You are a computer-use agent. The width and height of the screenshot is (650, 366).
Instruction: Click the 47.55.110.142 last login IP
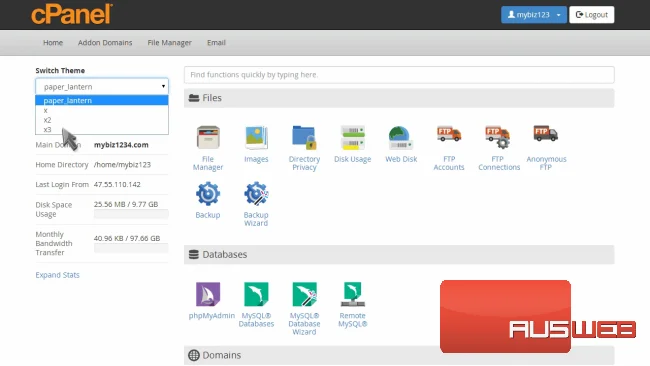click(117, 184)
